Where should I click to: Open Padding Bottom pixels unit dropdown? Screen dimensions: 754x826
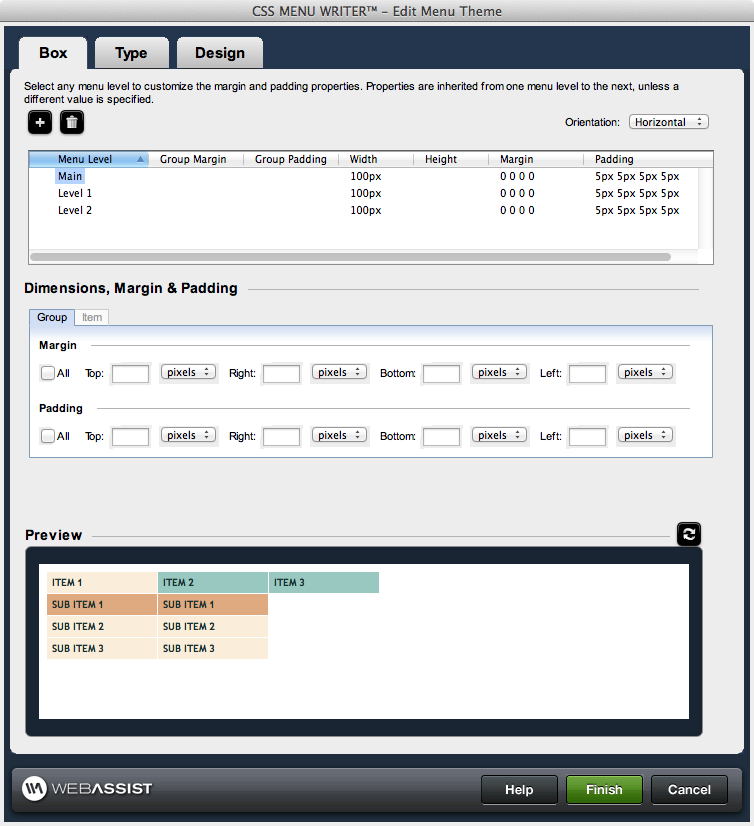499,436
